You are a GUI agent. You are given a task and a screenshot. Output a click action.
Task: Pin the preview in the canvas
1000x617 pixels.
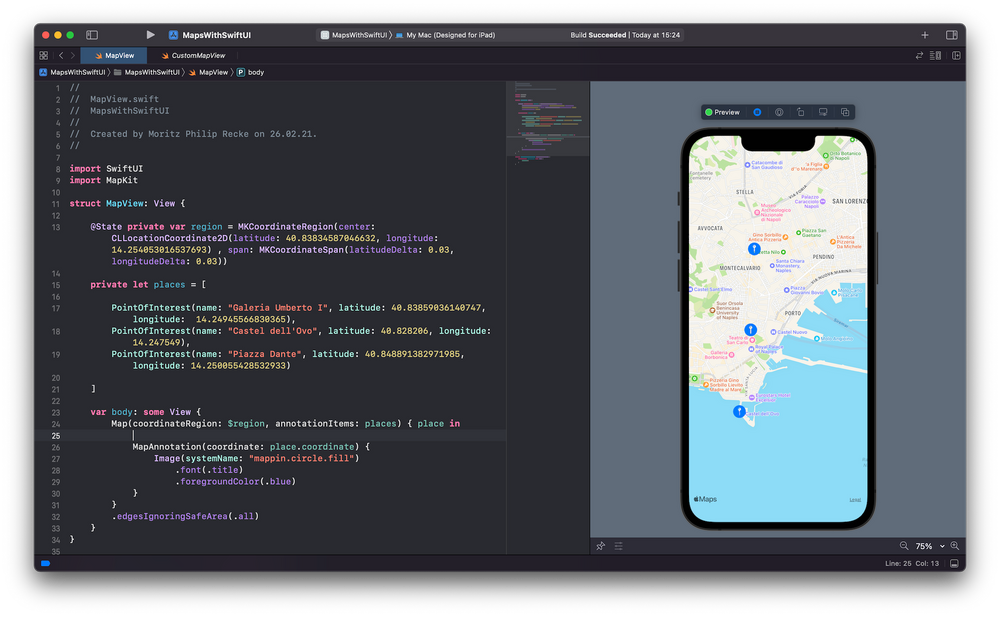pos(601,546)
